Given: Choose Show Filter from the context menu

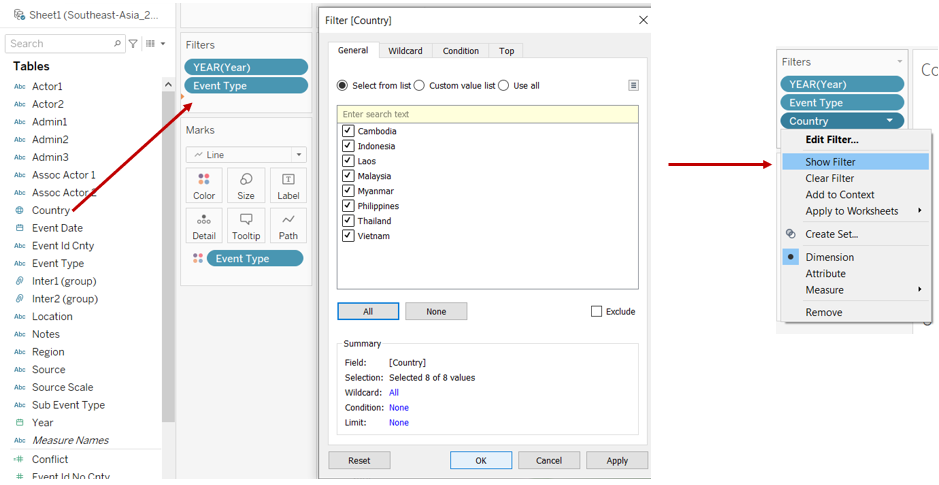Looking at the screenshot, I should (831, 162).
